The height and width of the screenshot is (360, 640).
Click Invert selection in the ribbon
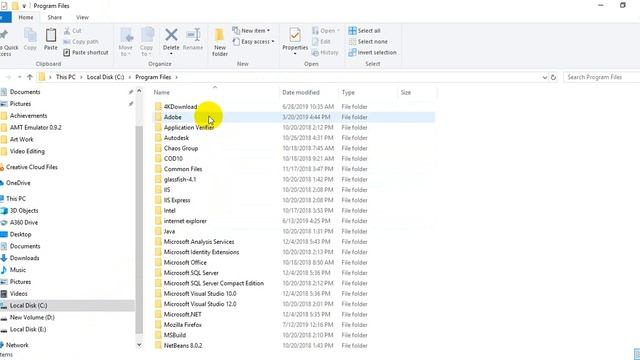pyautogui.click(x=372, y=52)
